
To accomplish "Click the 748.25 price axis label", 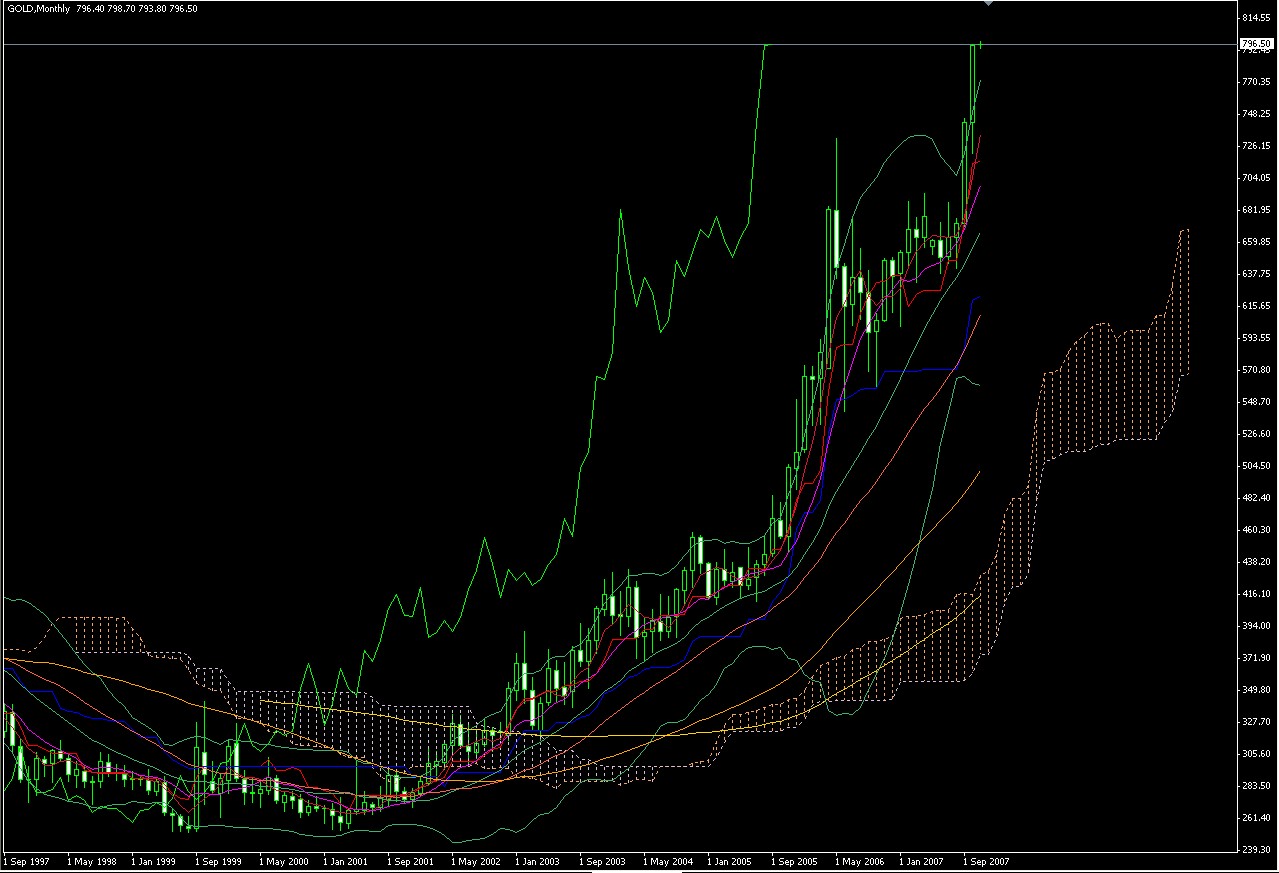I will pos(1256,114).
